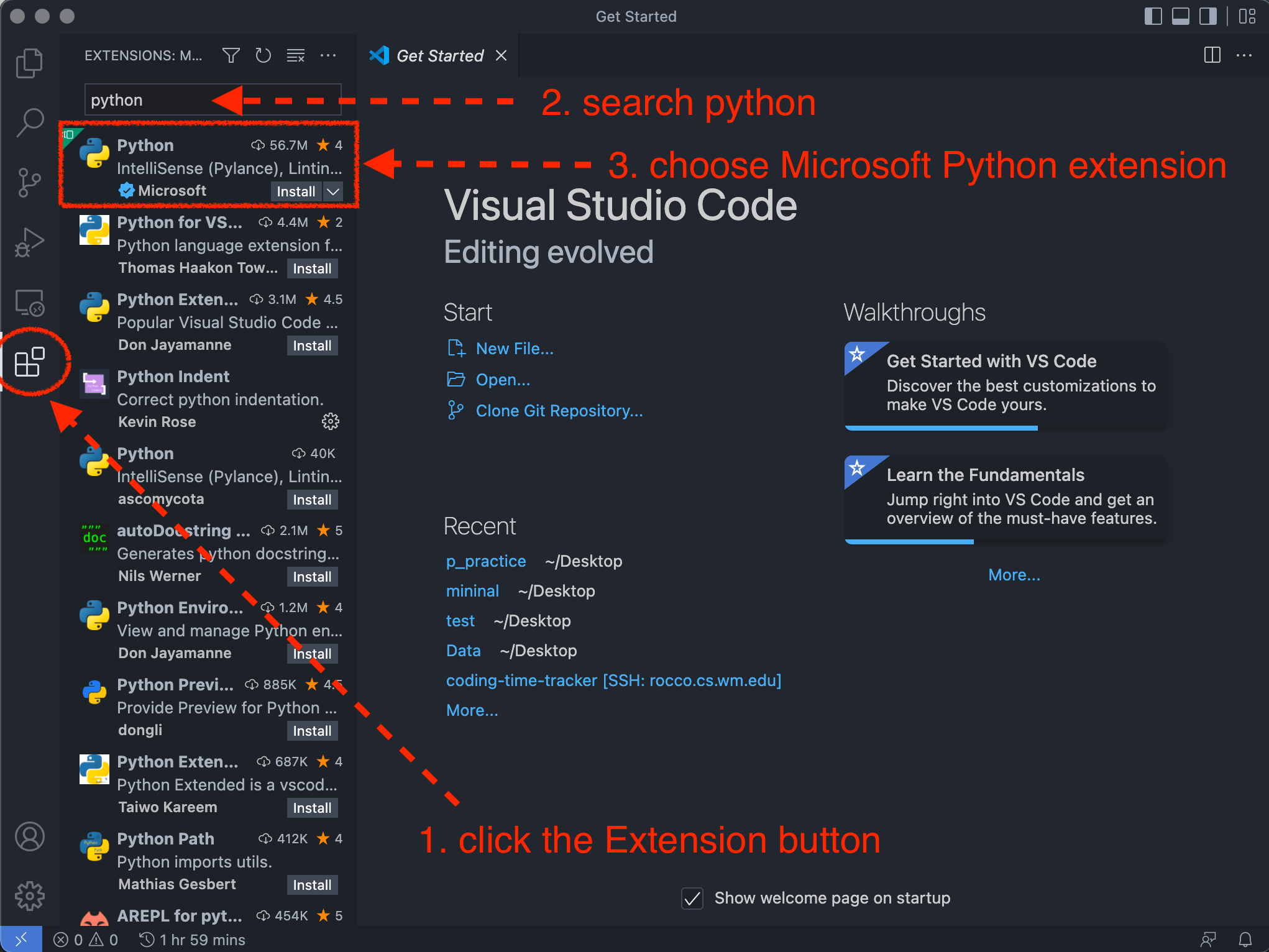Expand Install dropdown arrow for Microsoft Python

[334, 191]
